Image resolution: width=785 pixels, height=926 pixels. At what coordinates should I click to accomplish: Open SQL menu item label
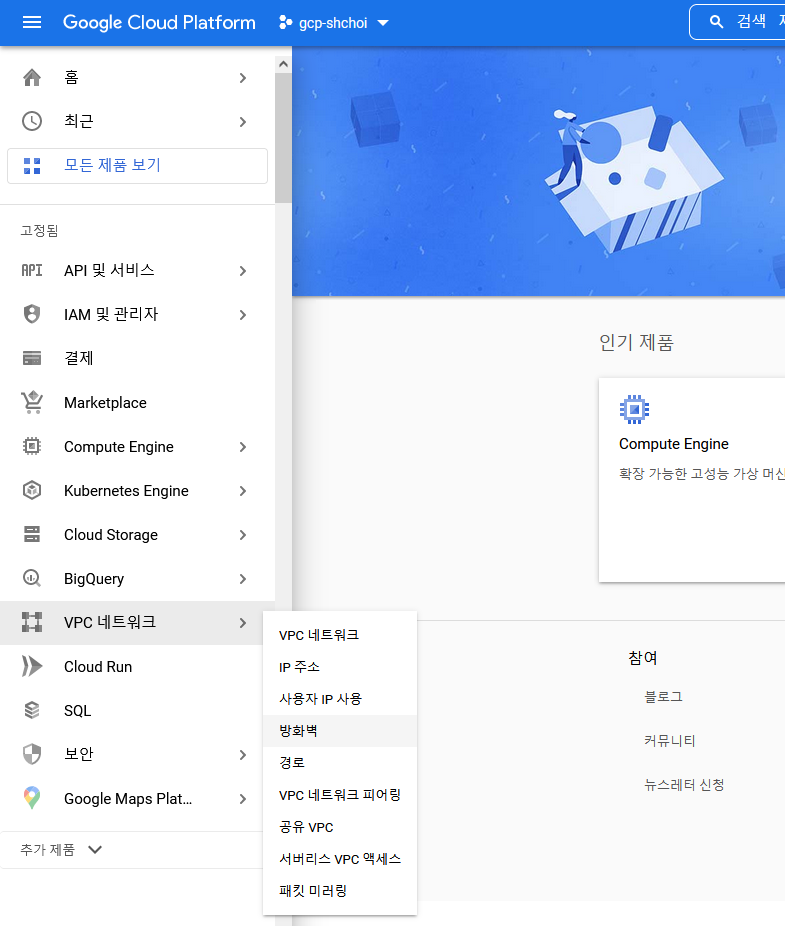[77, 710]
